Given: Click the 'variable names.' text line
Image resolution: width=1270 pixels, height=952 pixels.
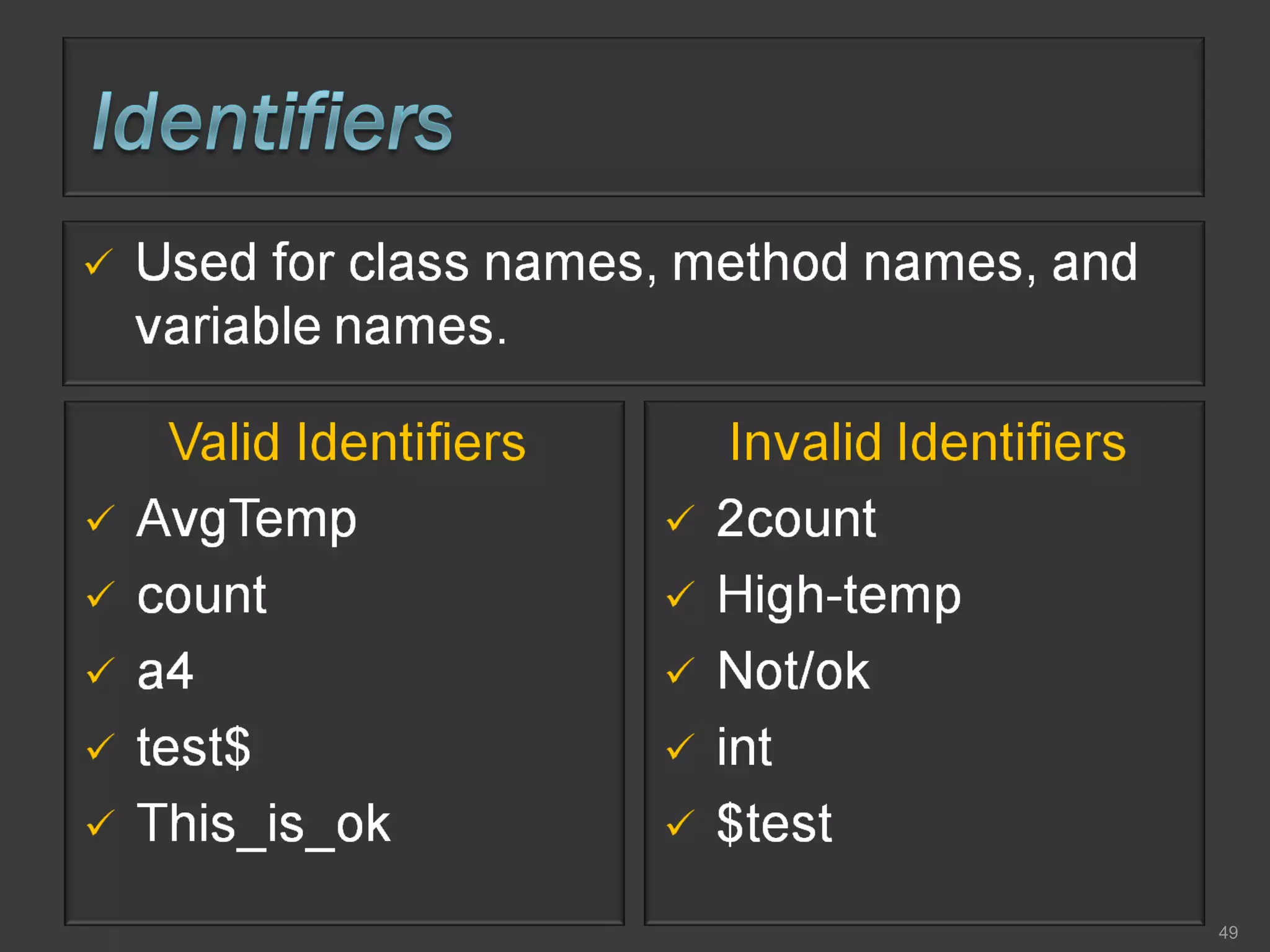Looking at the screenshot, I should (x=321, y=327).
